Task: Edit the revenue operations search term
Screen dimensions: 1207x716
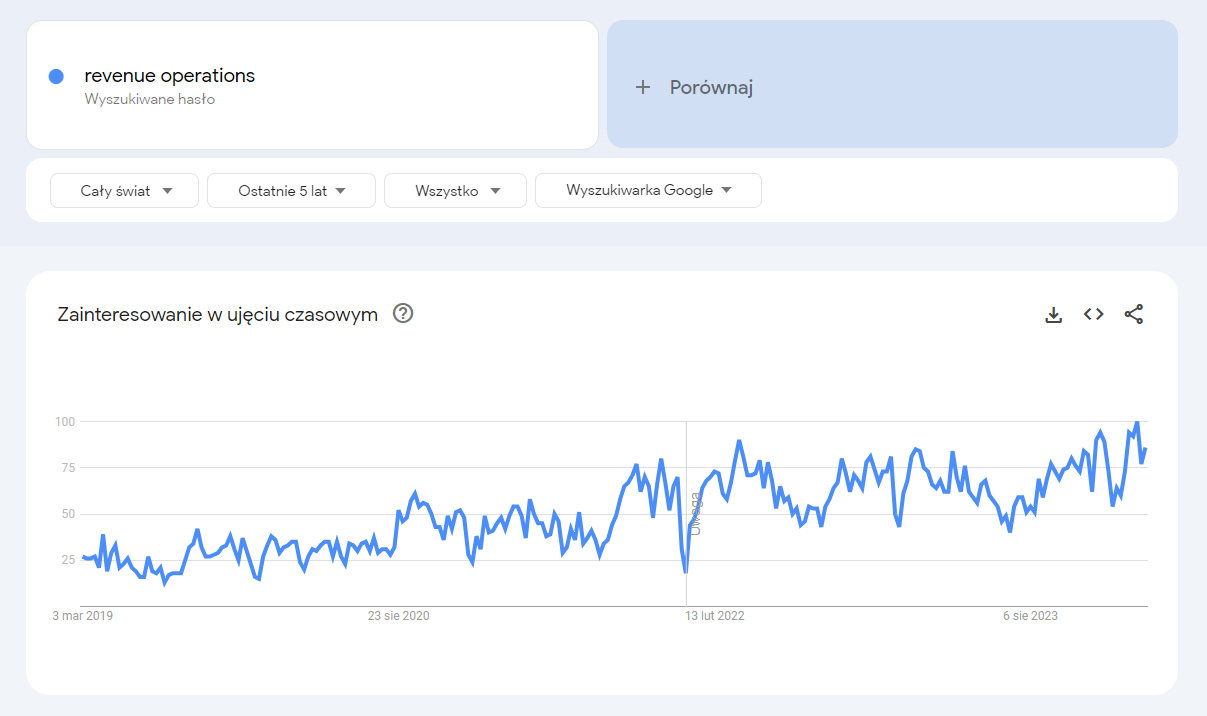Action: click(169, 76)
